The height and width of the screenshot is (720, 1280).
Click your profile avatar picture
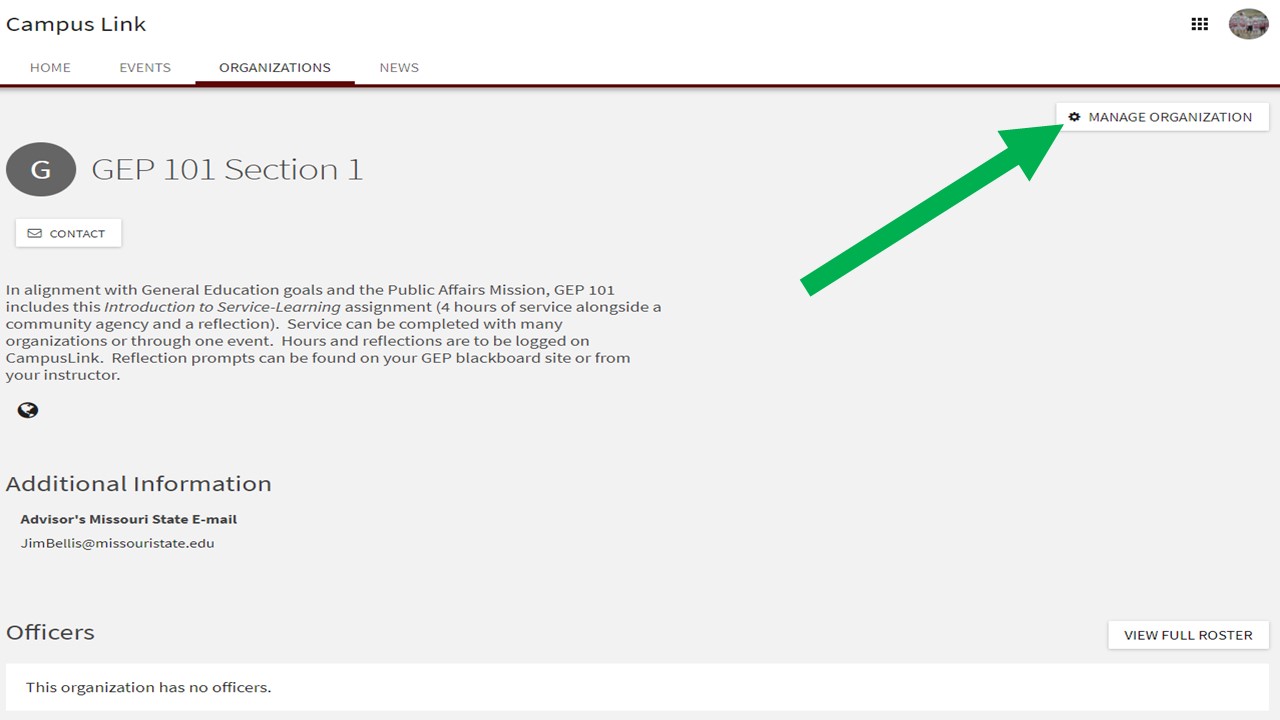tap(1248, 23)
